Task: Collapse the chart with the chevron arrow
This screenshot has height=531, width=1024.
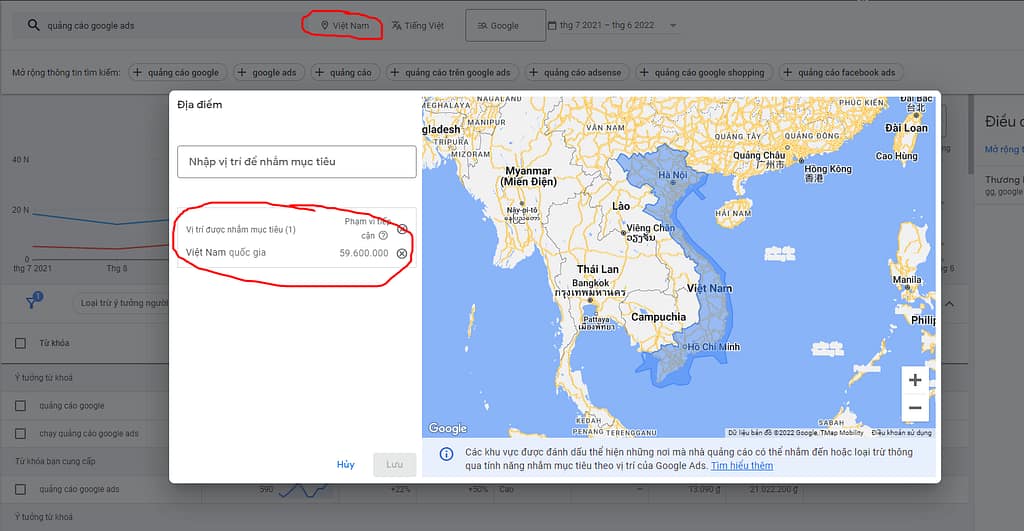Action: 949,304
